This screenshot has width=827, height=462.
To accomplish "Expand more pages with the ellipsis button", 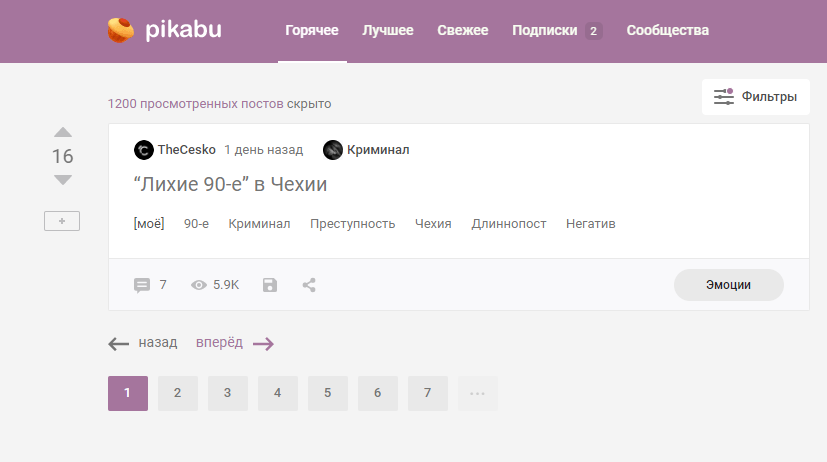I will pyautogui.click(x=477, y=393).
